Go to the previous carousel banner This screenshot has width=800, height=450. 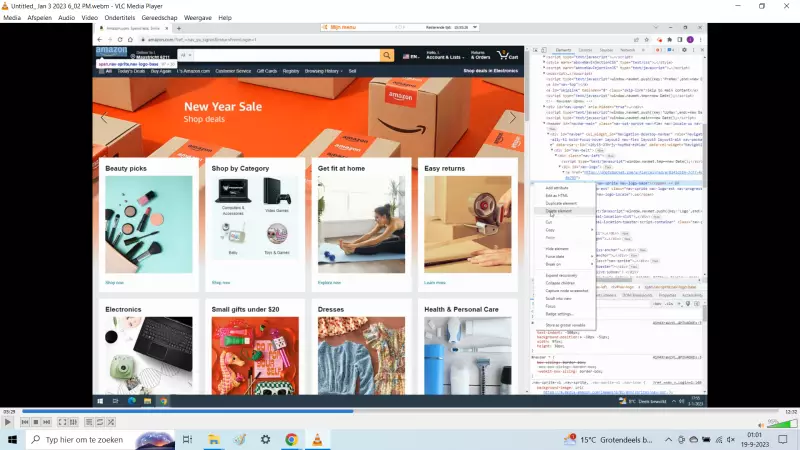click(x=104, y=117)
